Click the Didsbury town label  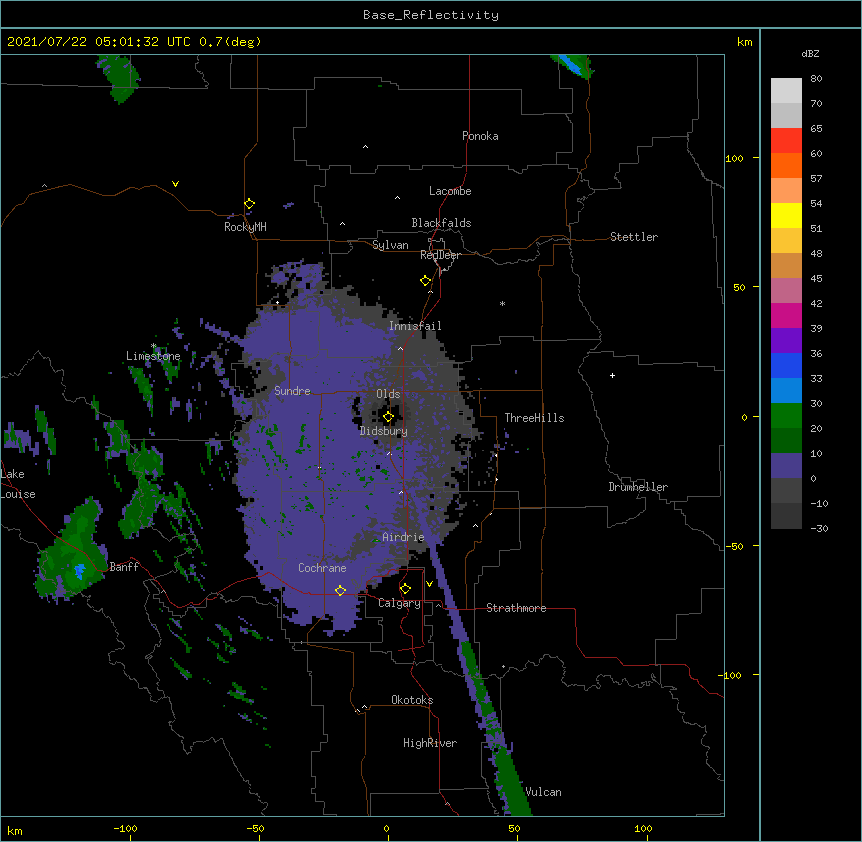pyautogui.click(x=384, y=431)
